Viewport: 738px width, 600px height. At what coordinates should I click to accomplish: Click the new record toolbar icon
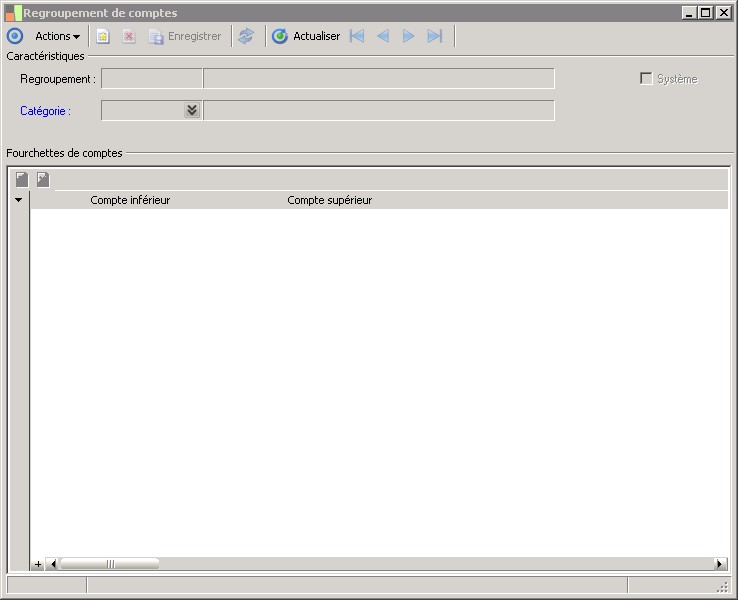103,36
